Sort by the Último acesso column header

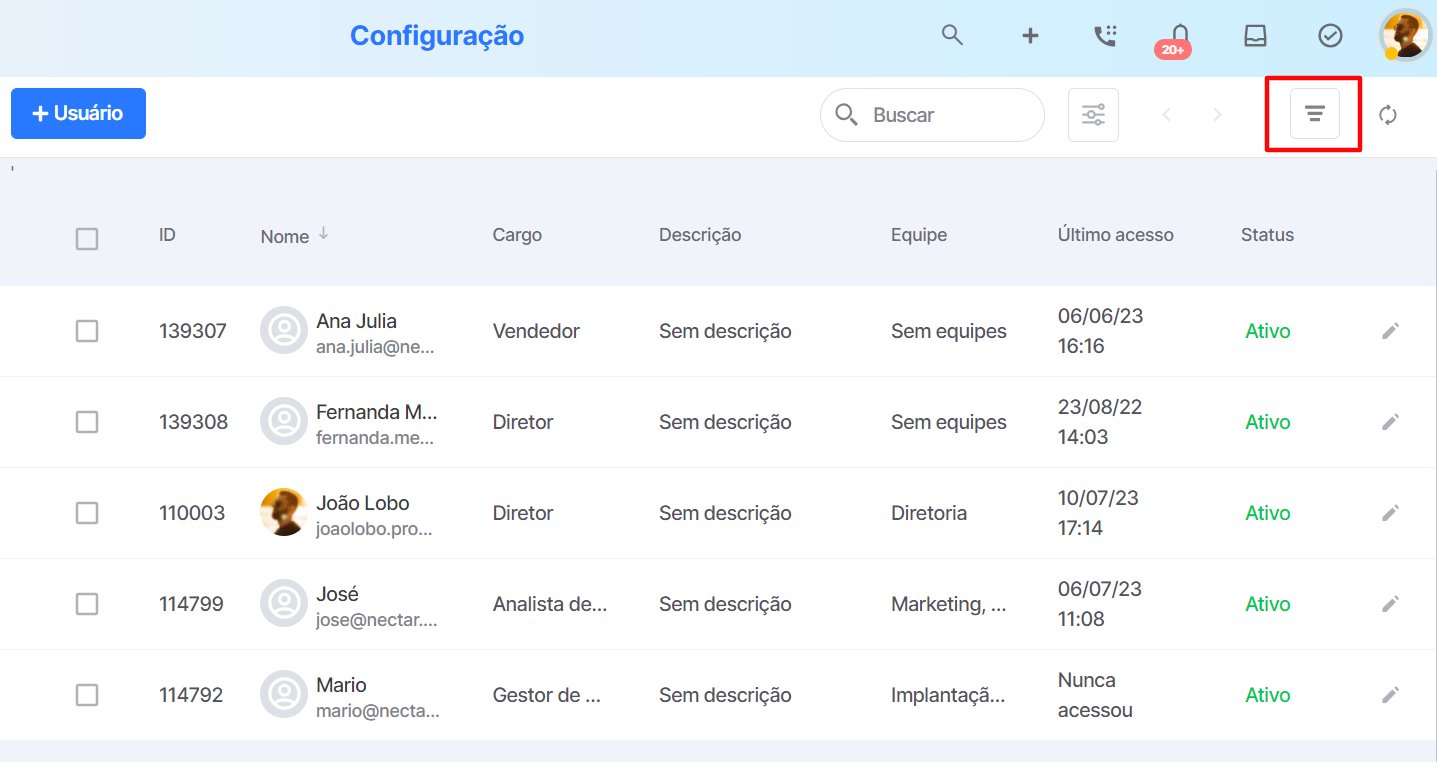pos(1116,235)
